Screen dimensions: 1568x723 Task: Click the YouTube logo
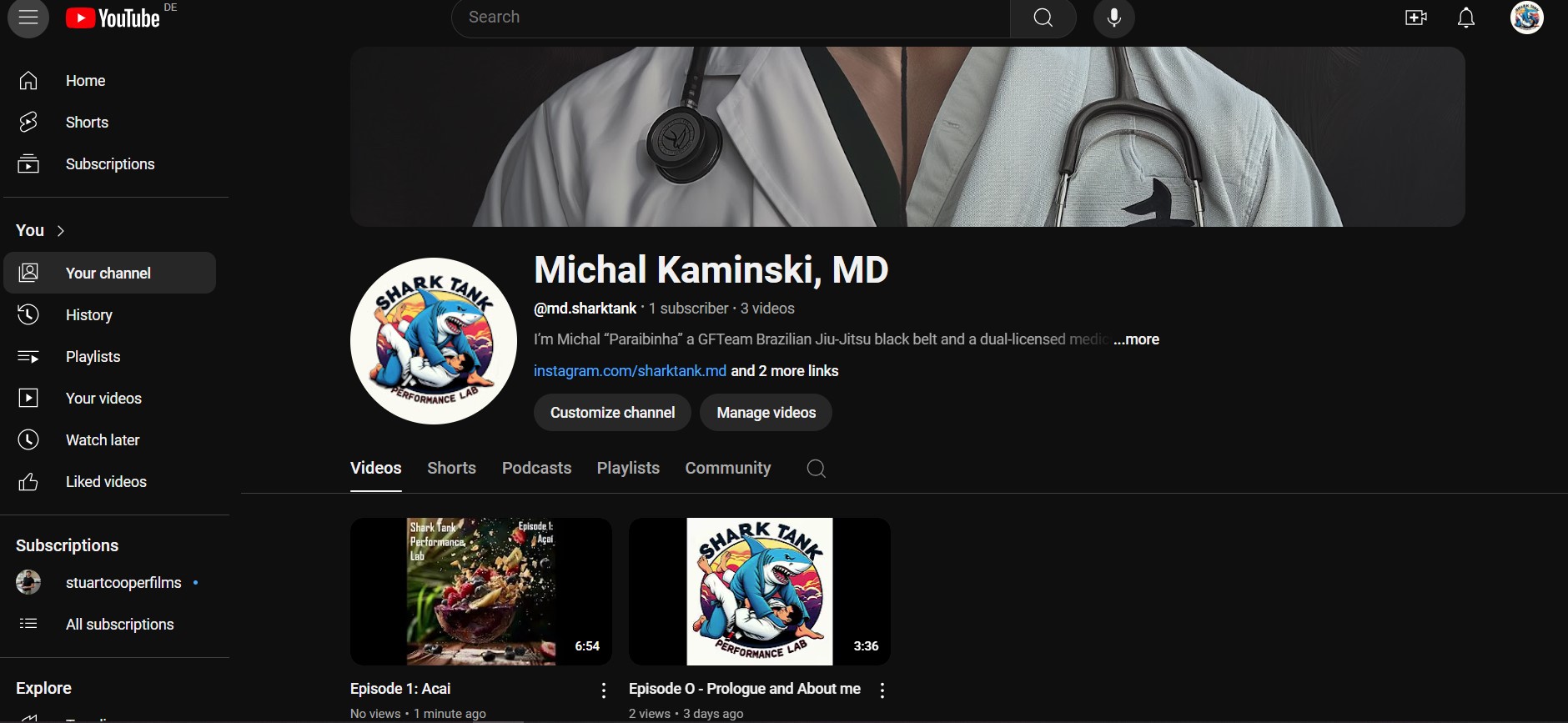pos(113,18)
